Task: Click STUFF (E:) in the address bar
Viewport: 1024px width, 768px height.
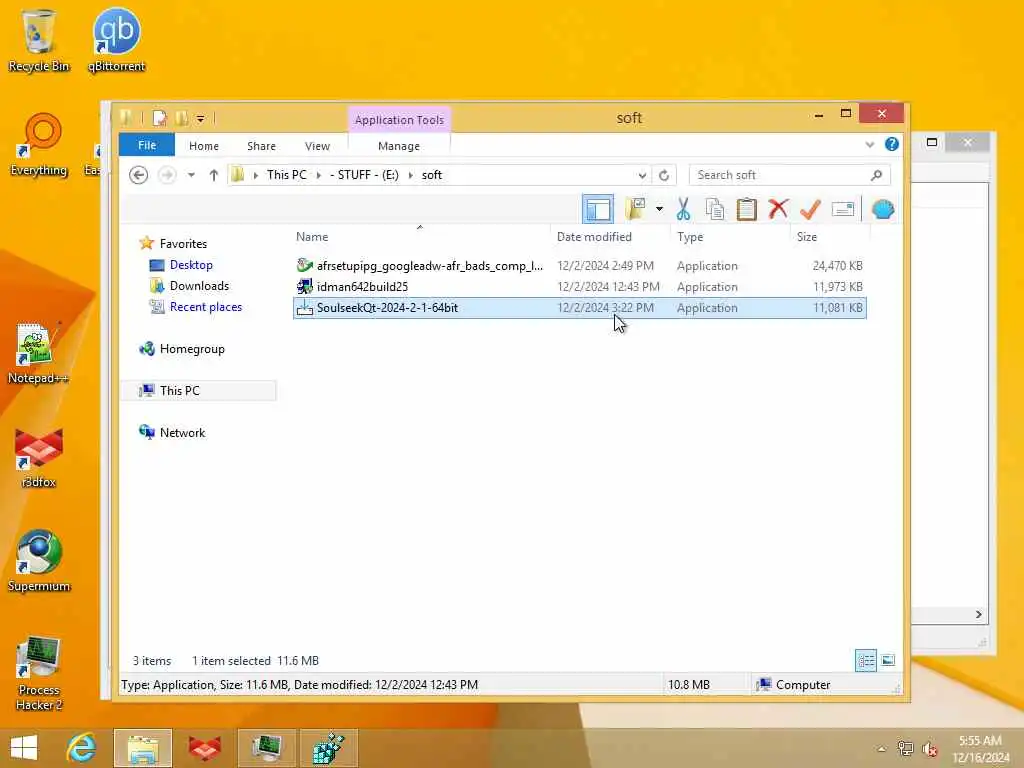Action: [x=364, y=175]
